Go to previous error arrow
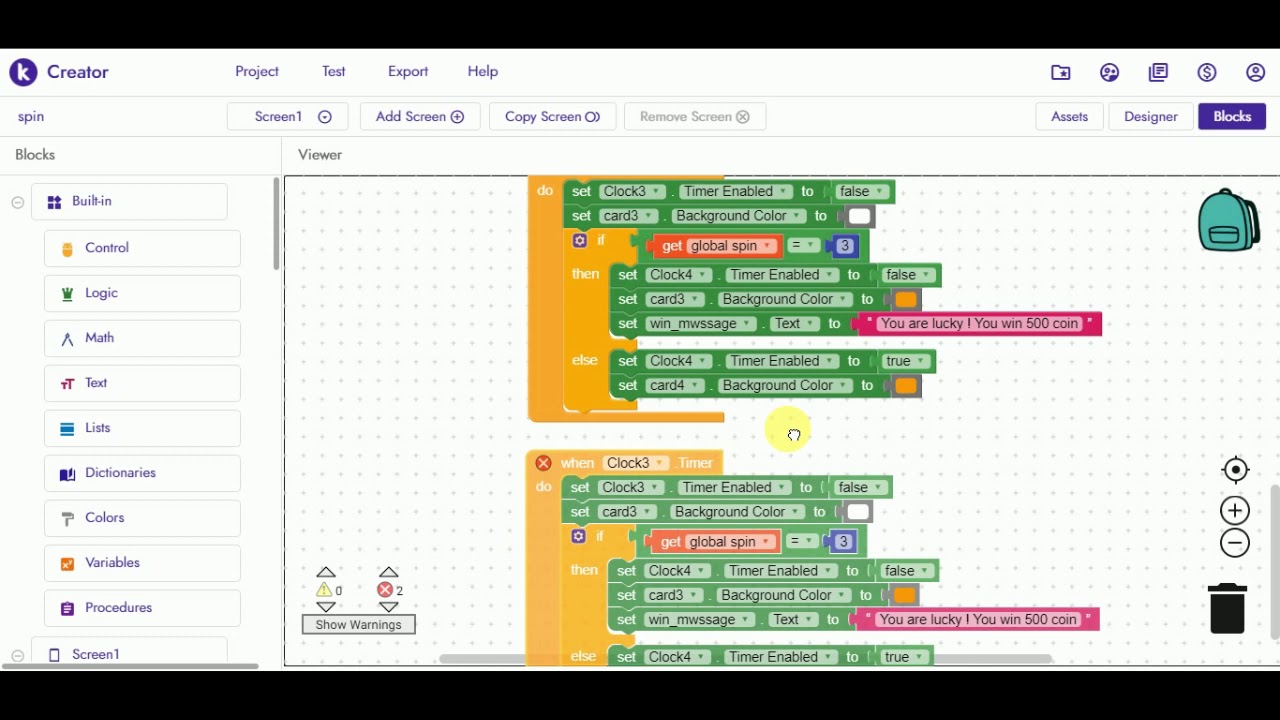Viewport: 1280px width, 720px height. tap(389, 572)
